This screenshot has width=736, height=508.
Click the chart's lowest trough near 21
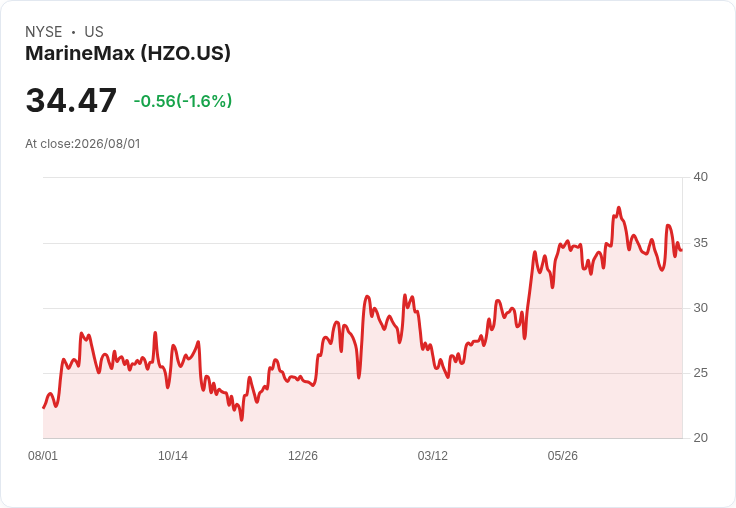point(241,420)
